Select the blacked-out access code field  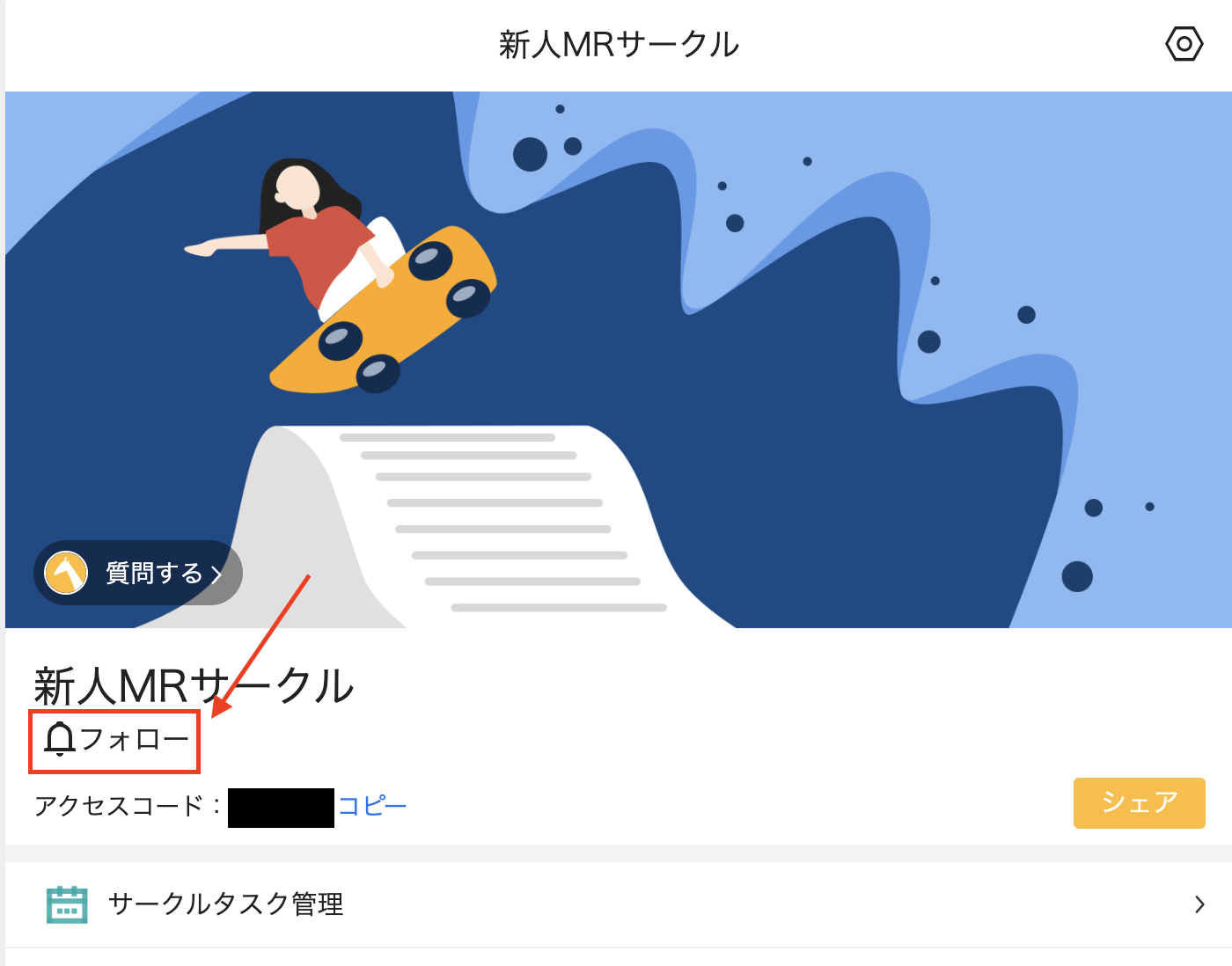pyautogui.click(x=281, y=808)
